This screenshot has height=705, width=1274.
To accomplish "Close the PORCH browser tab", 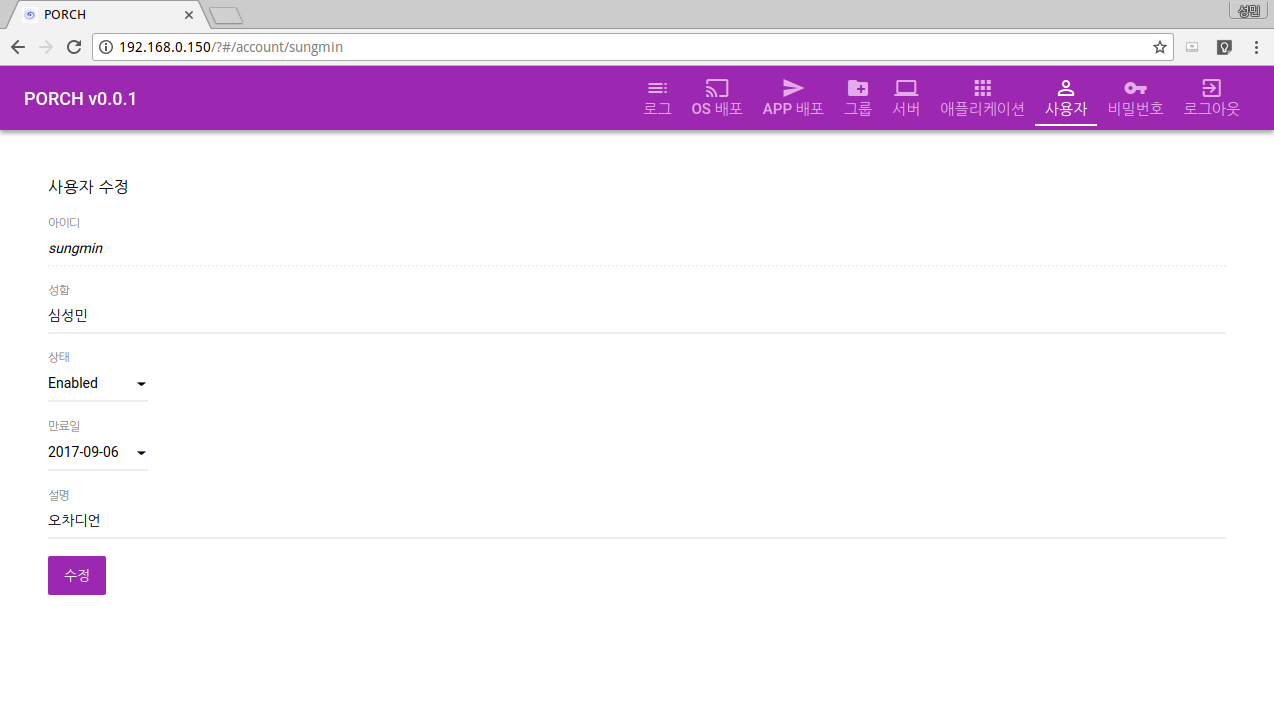I will (189, 15).
